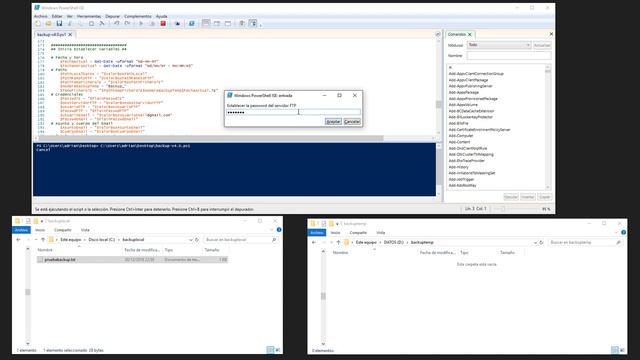
Task: Open quick access toolbar dropdown in backuptemp
Action: [x=337, y=223]
